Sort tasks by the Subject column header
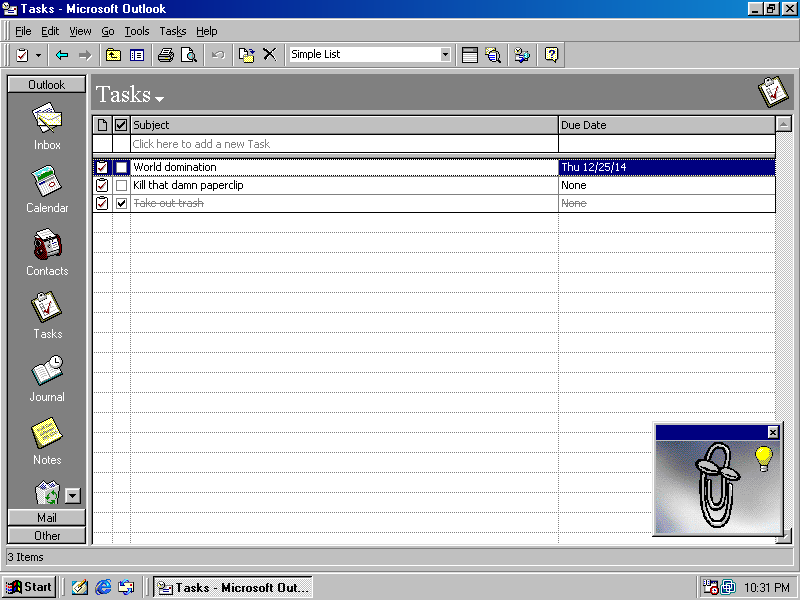 click(x=344, y=125)
